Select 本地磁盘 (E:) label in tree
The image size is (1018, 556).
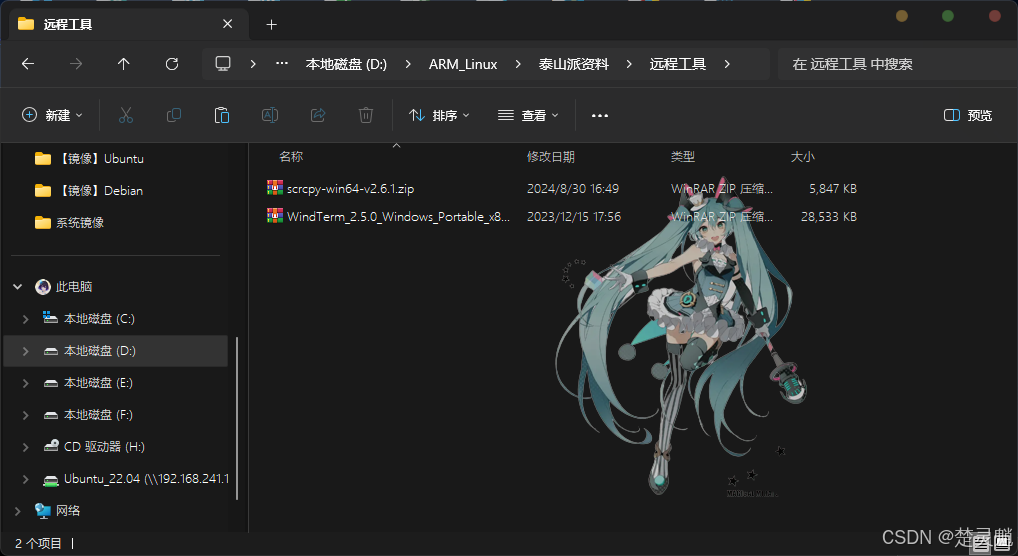[98, 383]
